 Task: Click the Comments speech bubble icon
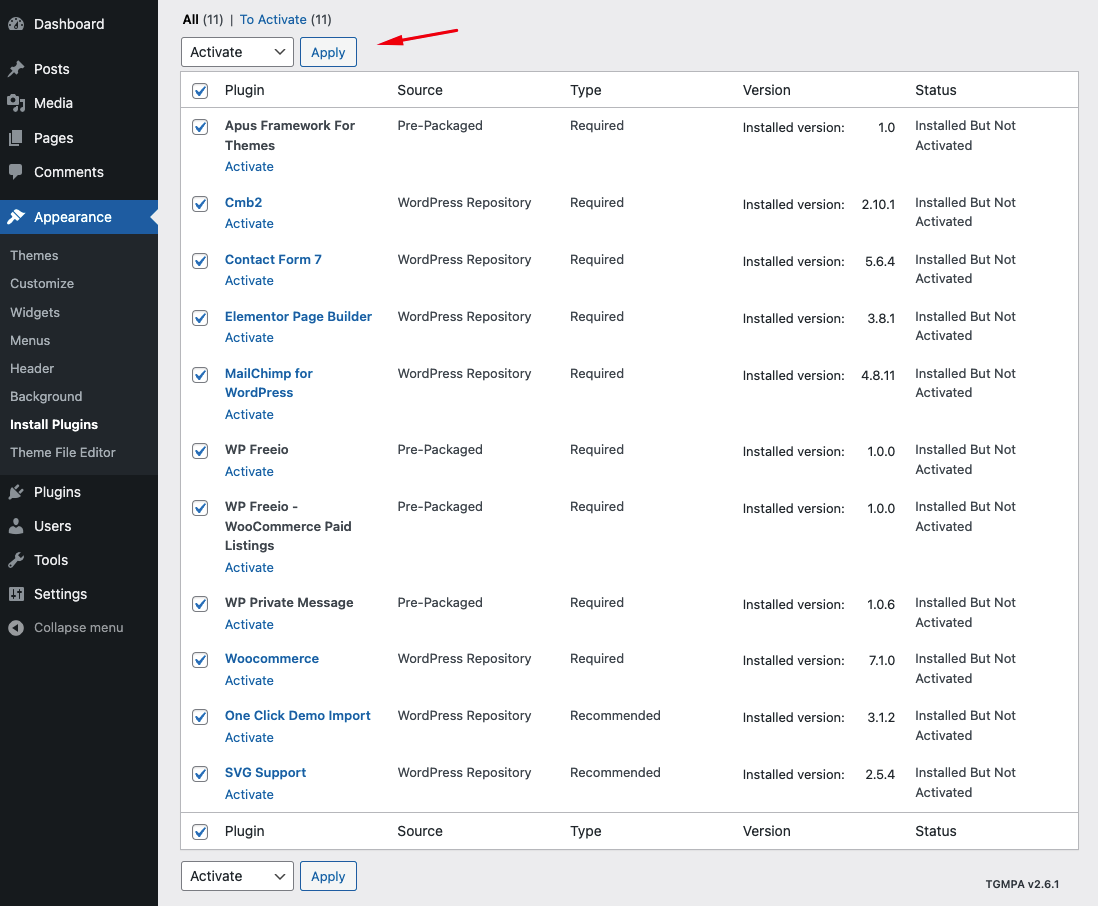[16, 172]
